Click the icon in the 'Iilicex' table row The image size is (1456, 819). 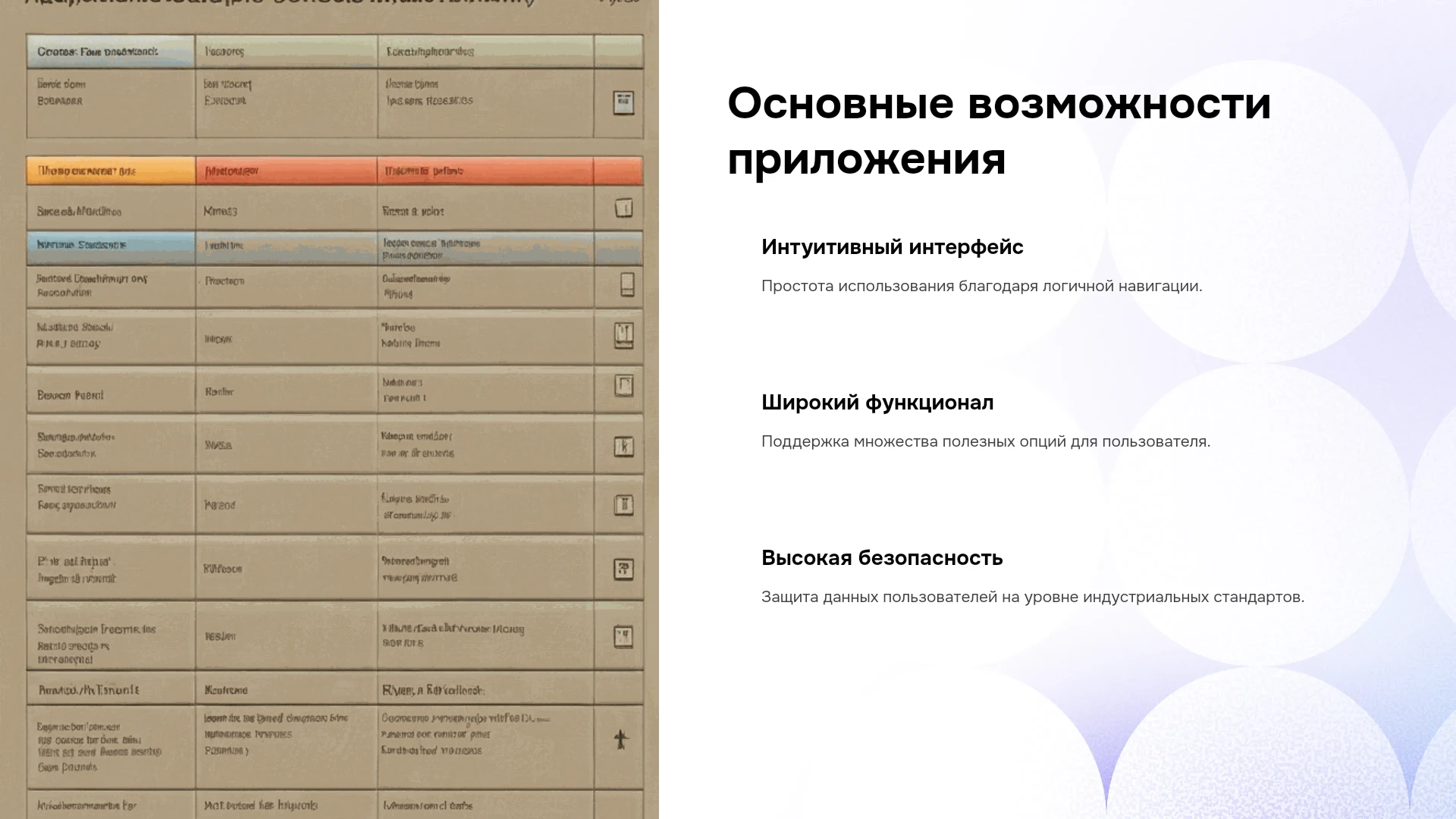(x=623, y=335)
